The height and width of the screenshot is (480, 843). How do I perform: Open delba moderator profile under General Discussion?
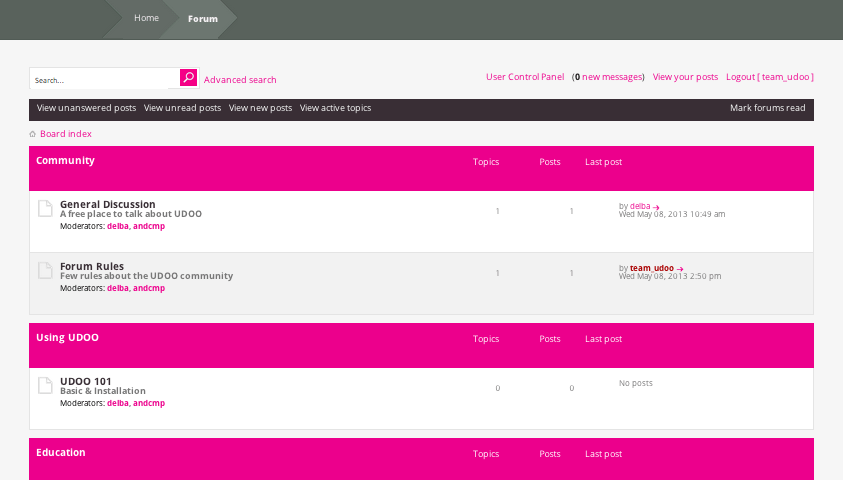coord(118,226)
